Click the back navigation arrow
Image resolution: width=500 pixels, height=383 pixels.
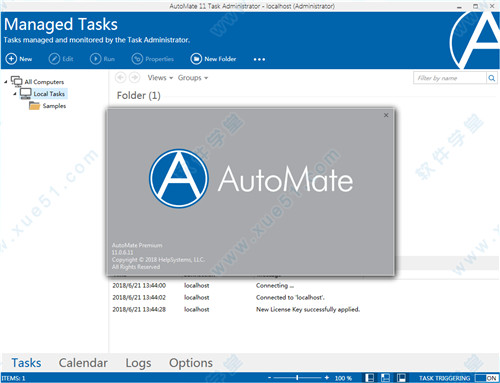pos(120,78)
